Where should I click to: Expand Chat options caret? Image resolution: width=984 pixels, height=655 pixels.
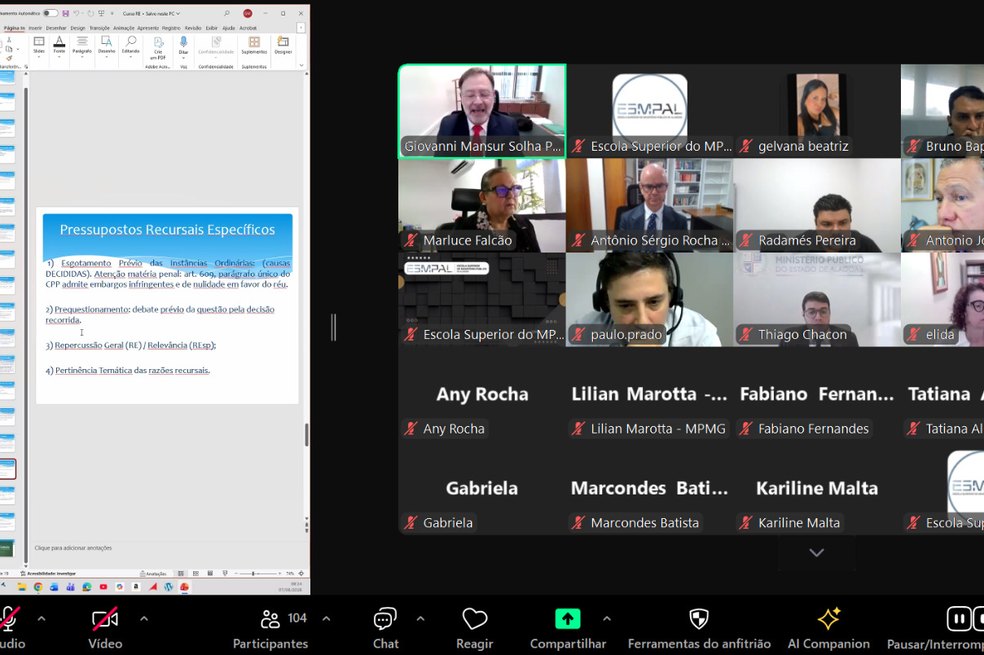coord(420,619)
